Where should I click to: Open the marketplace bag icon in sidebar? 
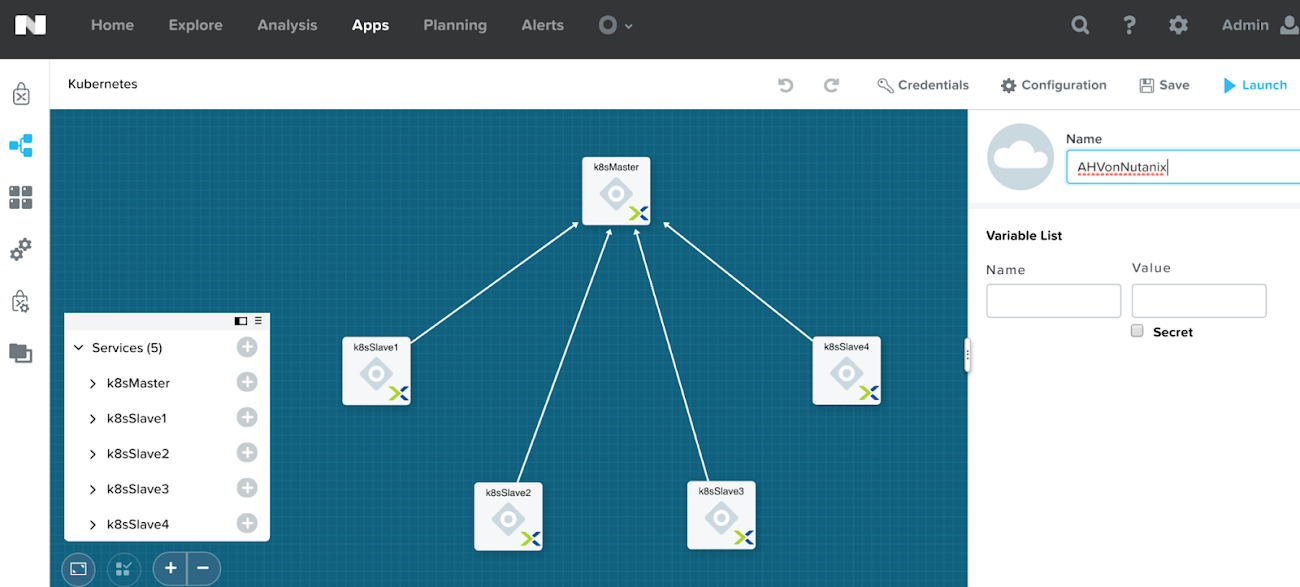[21, 94]
